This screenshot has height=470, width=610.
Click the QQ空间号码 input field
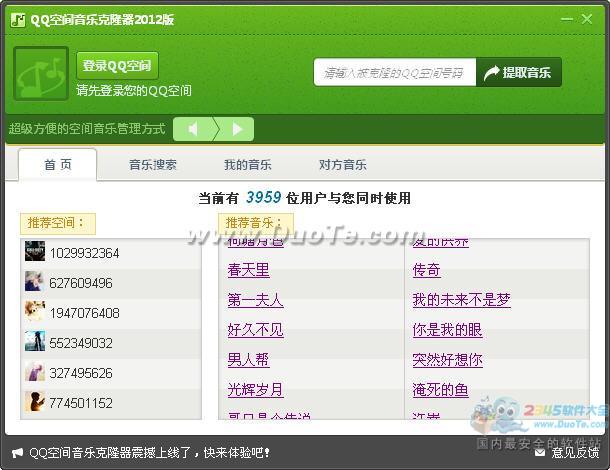coord(394,72)
